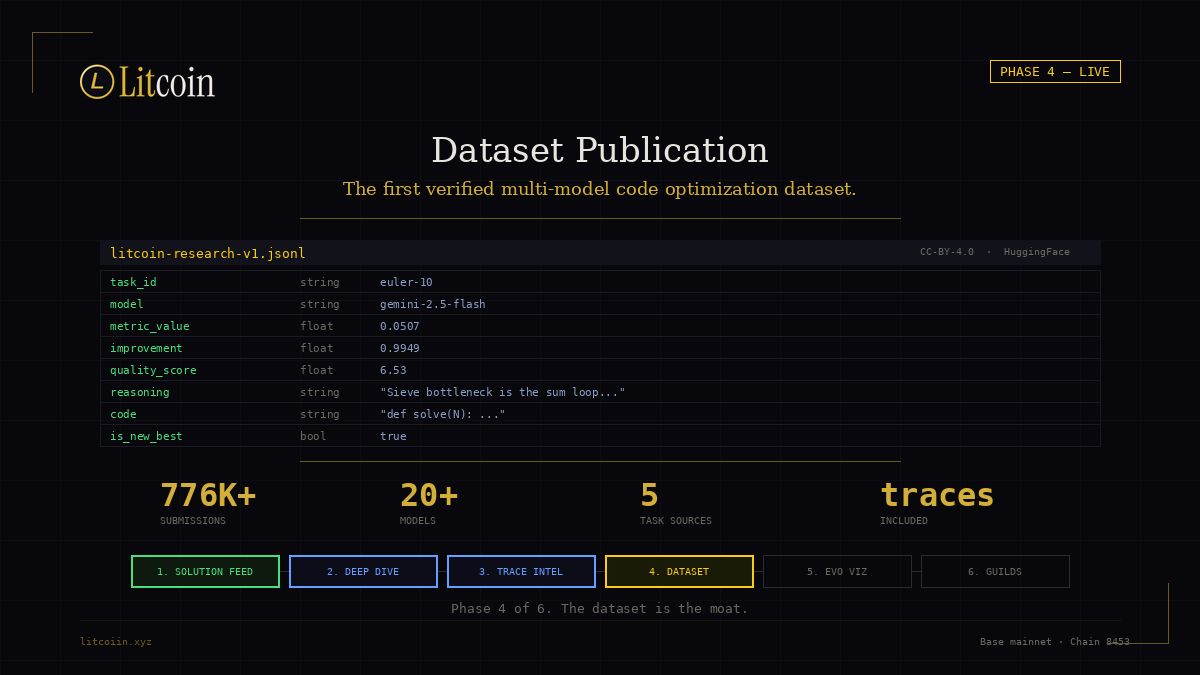Switch to the 2. DEEP DIVE tab
This screenshot has width=1200, height=675.
tap(363, 572)
